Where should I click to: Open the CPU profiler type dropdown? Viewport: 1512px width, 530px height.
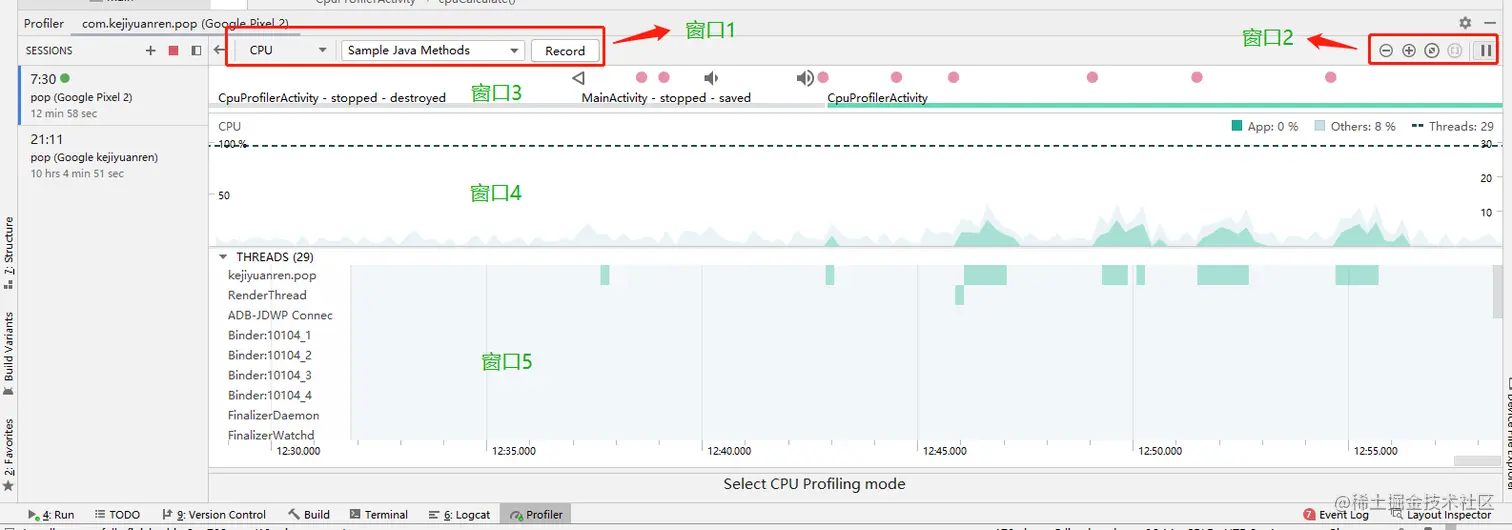(x=288, y=50)
